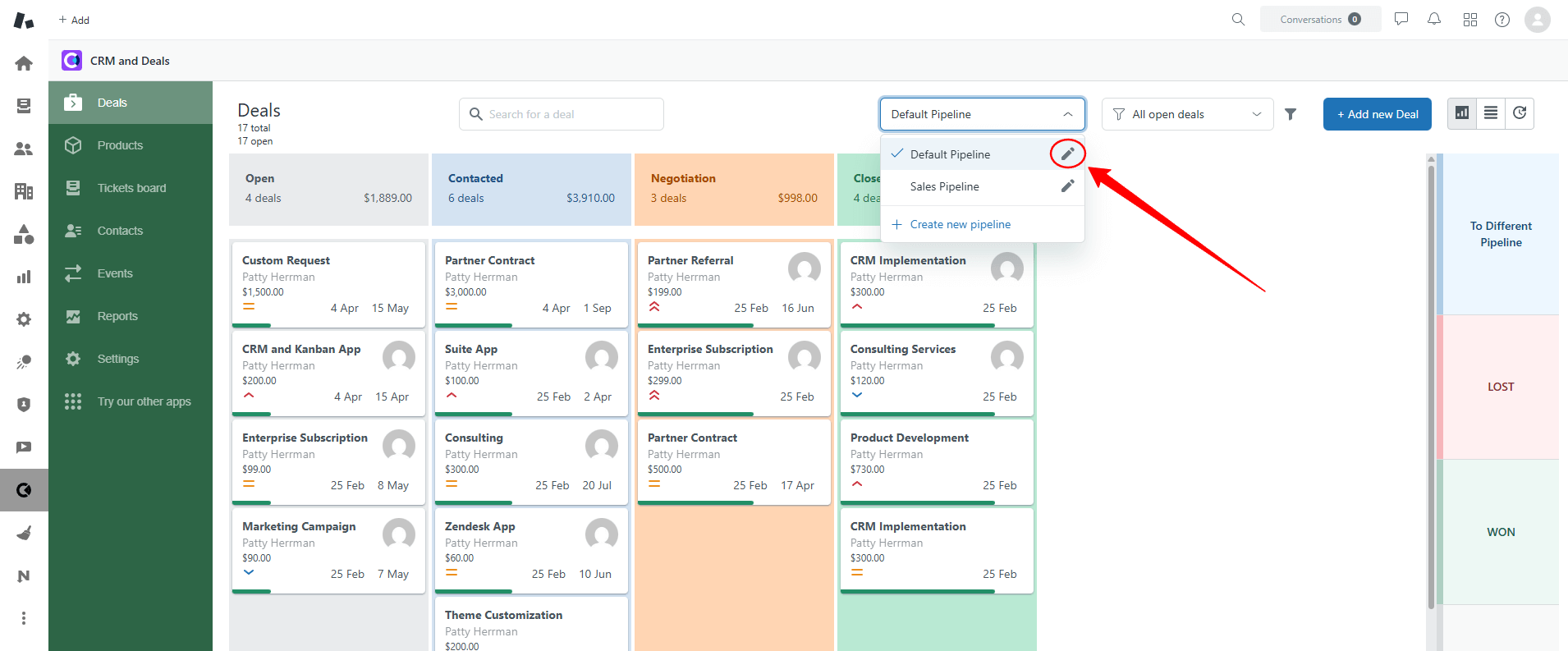The width and height of the screenshot is (1568, 651).
Task: Click the red LOST drop zone
Action: pyautogui.click(x=1500, y=387)
